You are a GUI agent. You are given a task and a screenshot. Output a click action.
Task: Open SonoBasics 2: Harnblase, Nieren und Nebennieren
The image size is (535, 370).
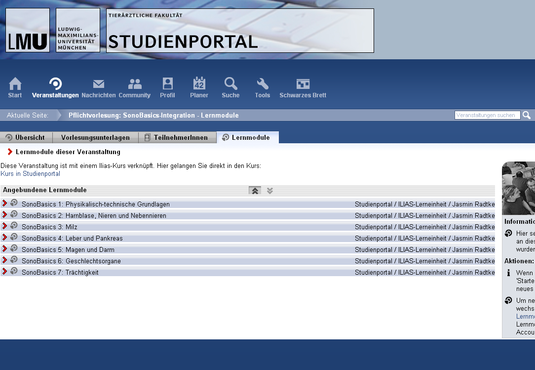[94, 216]
